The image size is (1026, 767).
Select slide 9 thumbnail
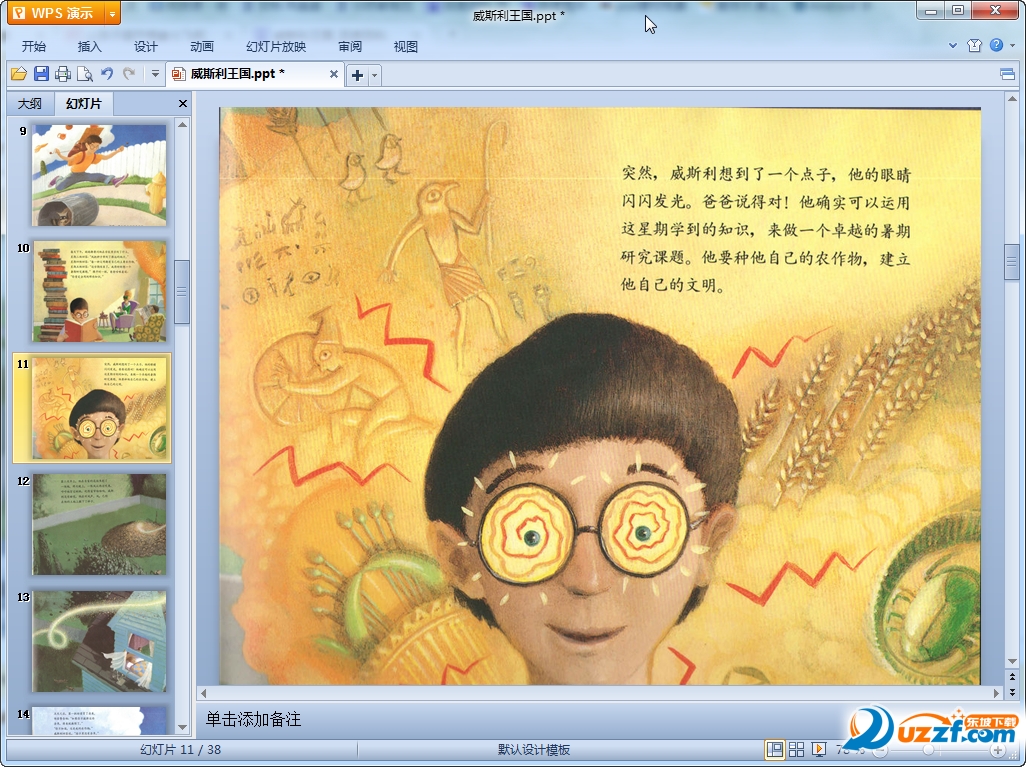pyautogui.click(x=99, y=175)
